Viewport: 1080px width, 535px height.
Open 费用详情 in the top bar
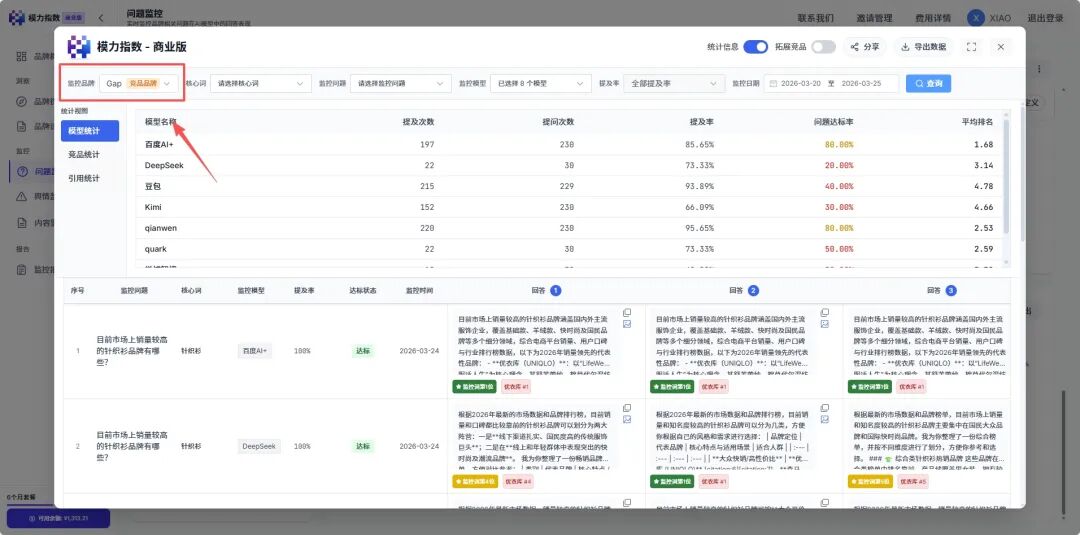pyautogui.click(x=933, y=18)
